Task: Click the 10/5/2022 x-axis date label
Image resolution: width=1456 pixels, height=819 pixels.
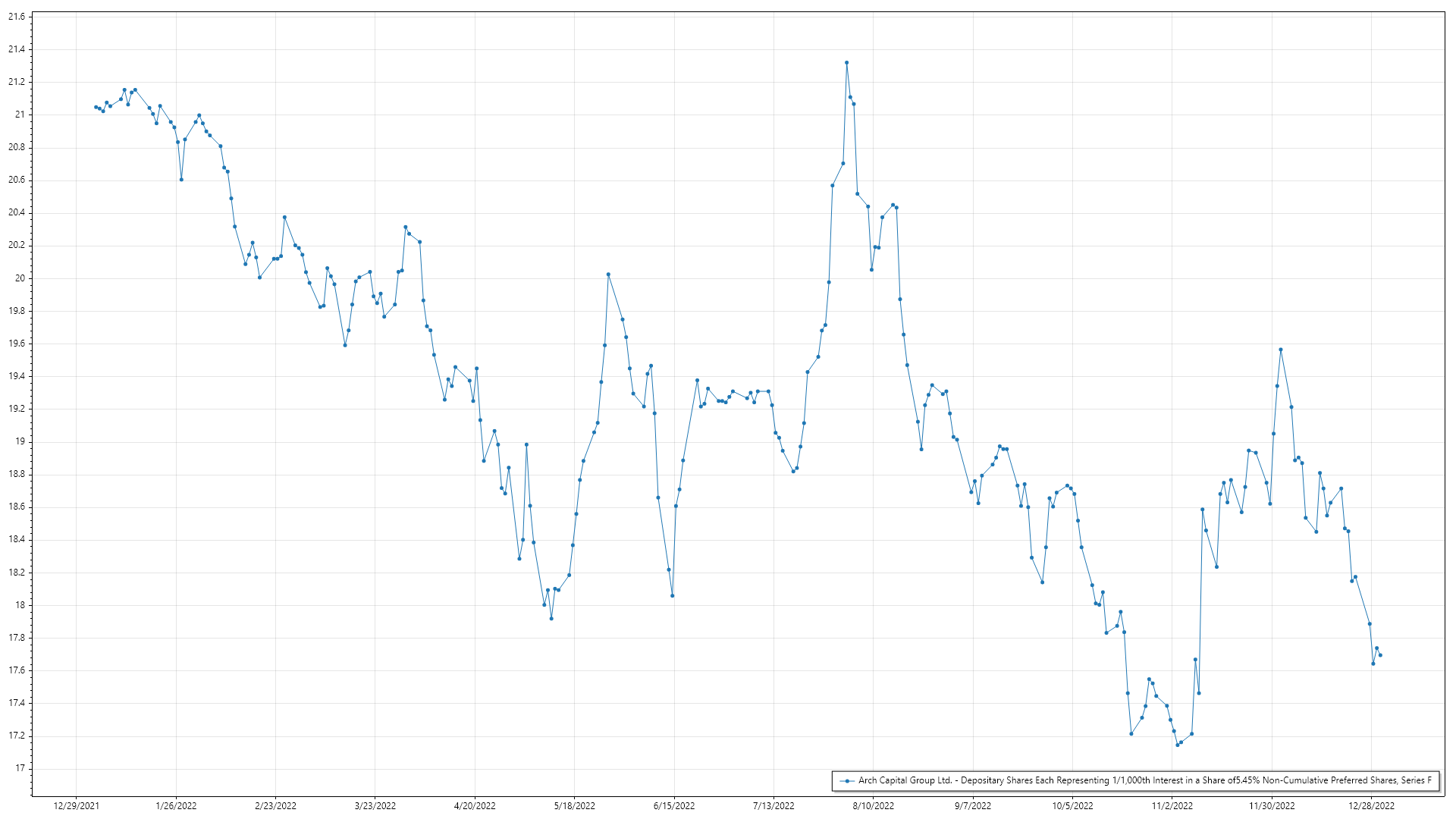Action: (x=1072, y=805)
